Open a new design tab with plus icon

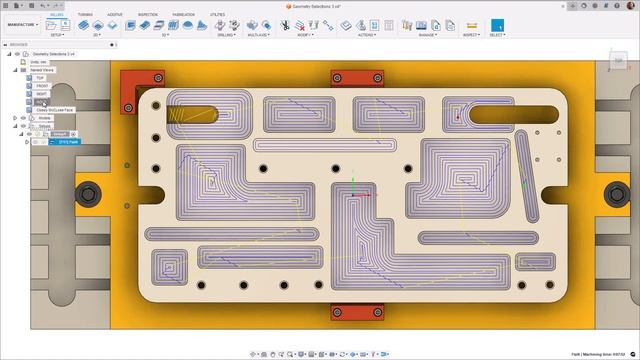pos(573,6)
